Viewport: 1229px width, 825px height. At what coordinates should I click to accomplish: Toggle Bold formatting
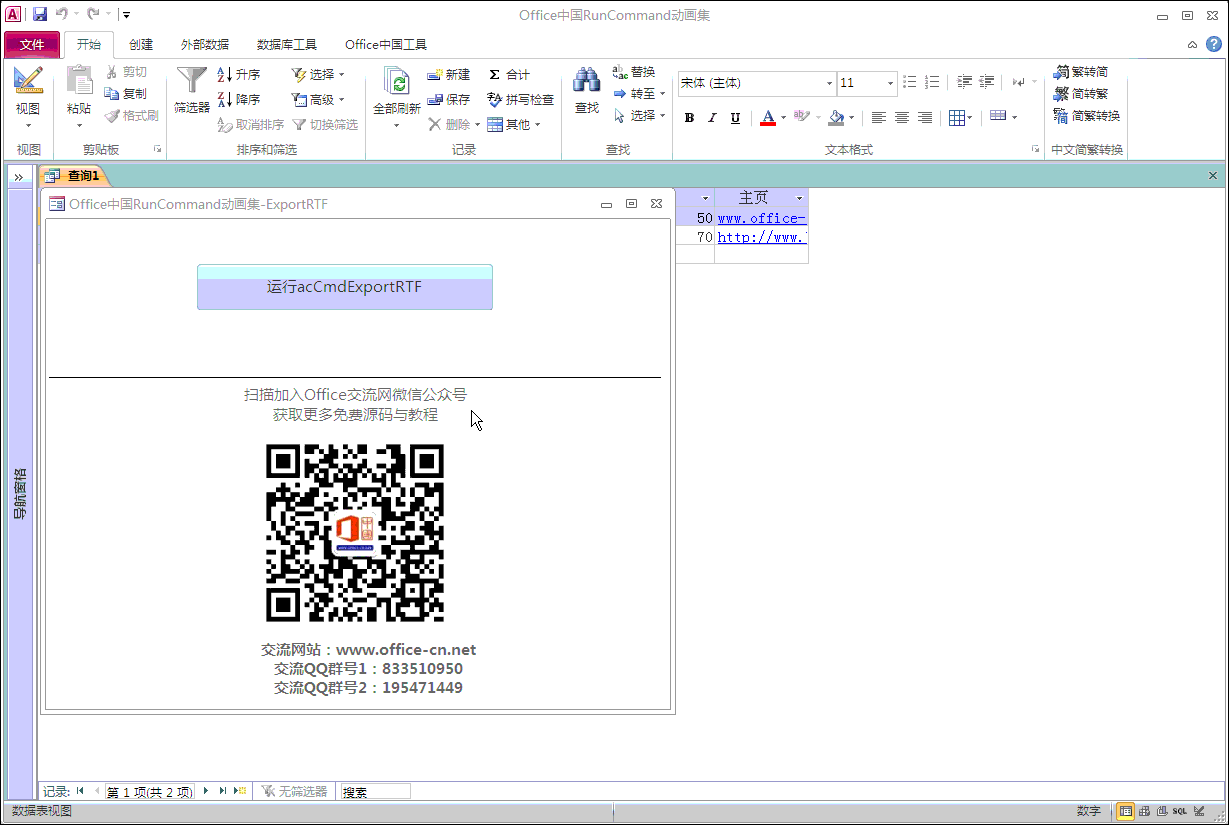[689, 118]
